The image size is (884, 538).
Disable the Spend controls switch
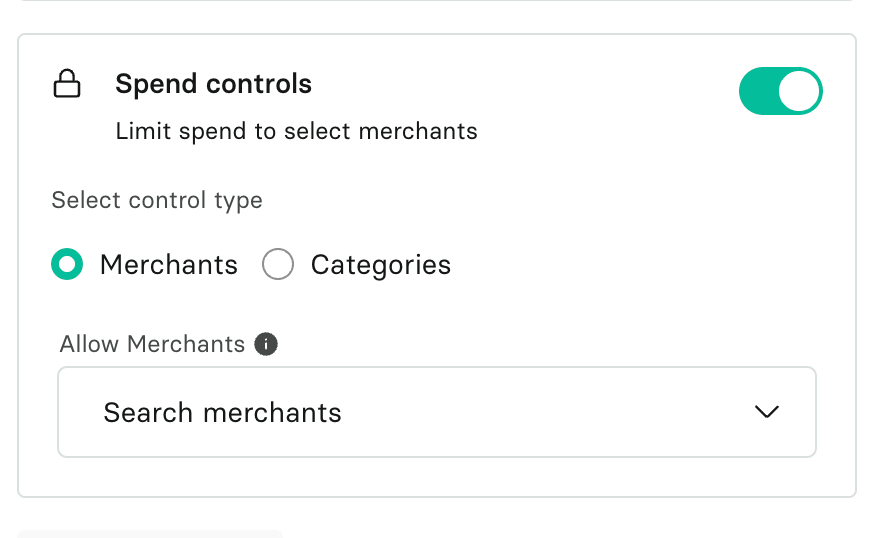780,92
